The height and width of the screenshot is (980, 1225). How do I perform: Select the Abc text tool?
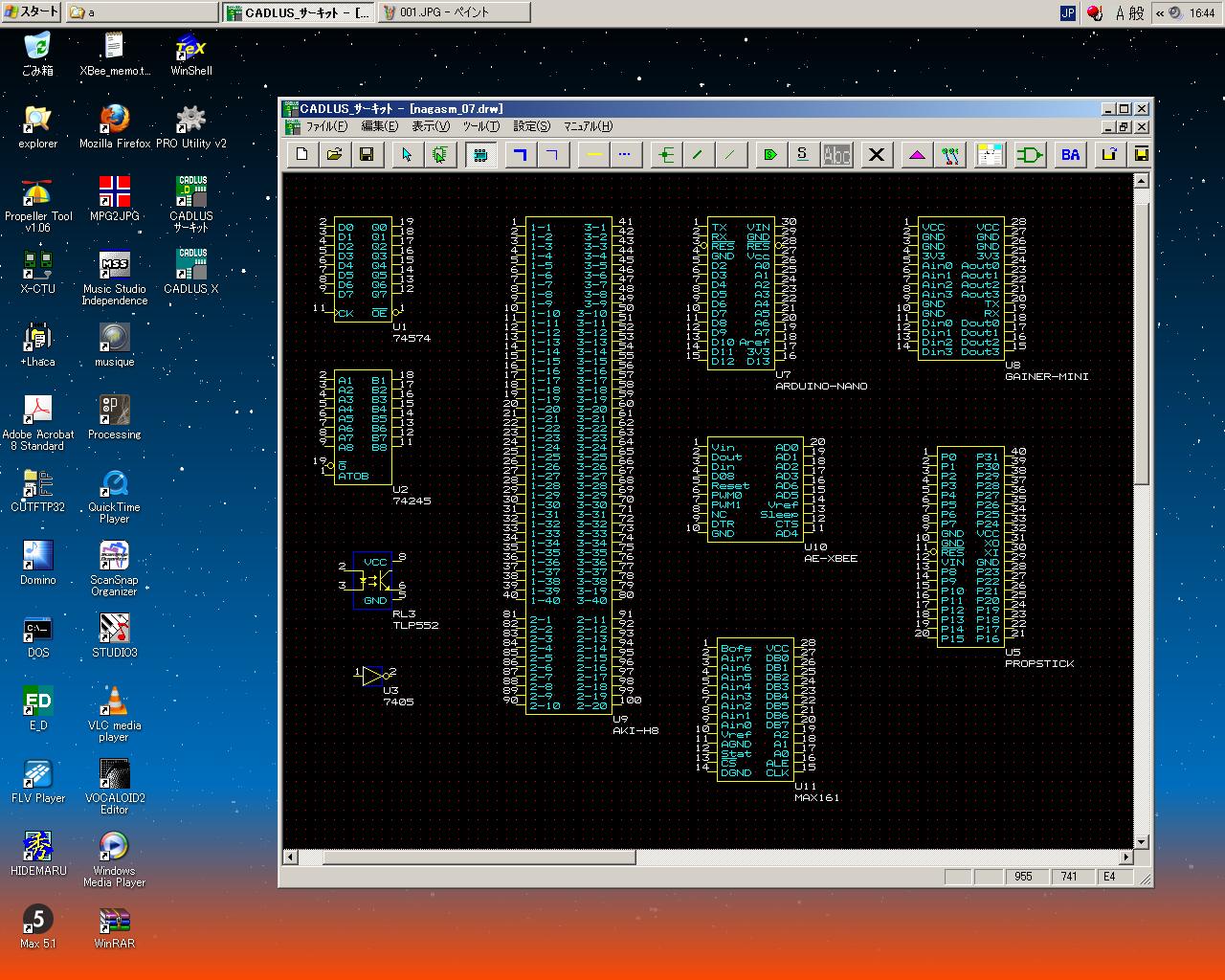[836, 154]
